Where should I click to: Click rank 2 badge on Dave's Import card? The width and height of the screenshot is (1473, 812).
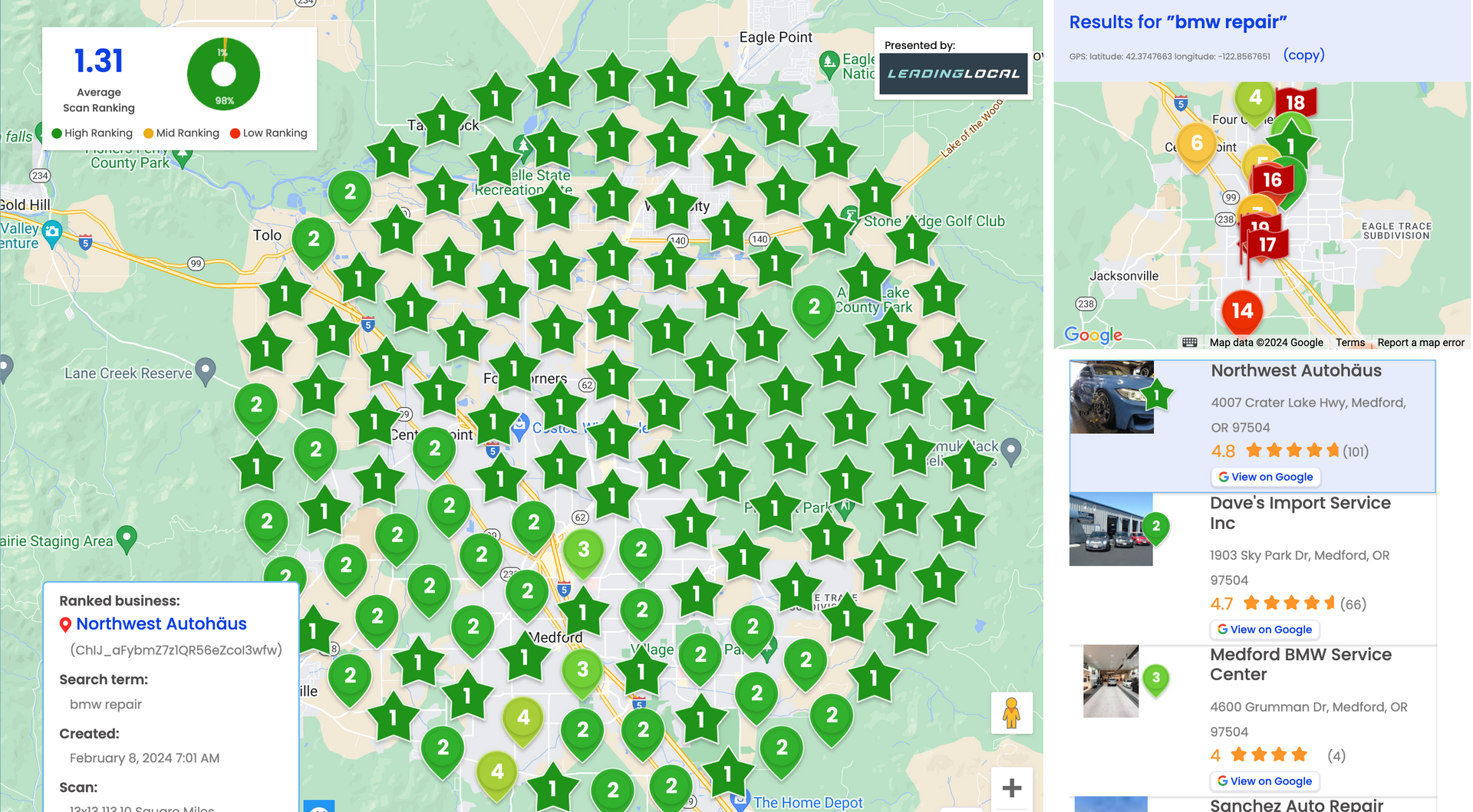(1156, 527)
